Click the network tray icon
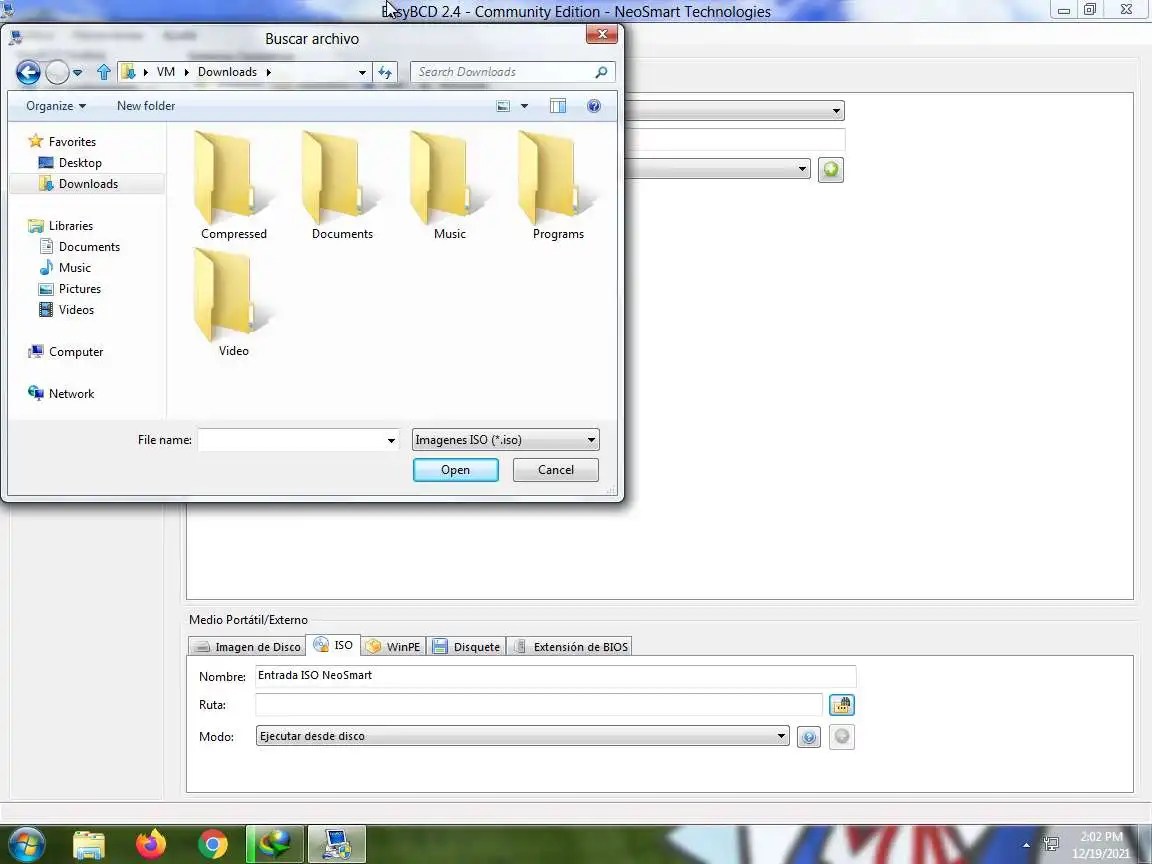Viewport: 1152px width, 864px height. (x=1051, y=845)
